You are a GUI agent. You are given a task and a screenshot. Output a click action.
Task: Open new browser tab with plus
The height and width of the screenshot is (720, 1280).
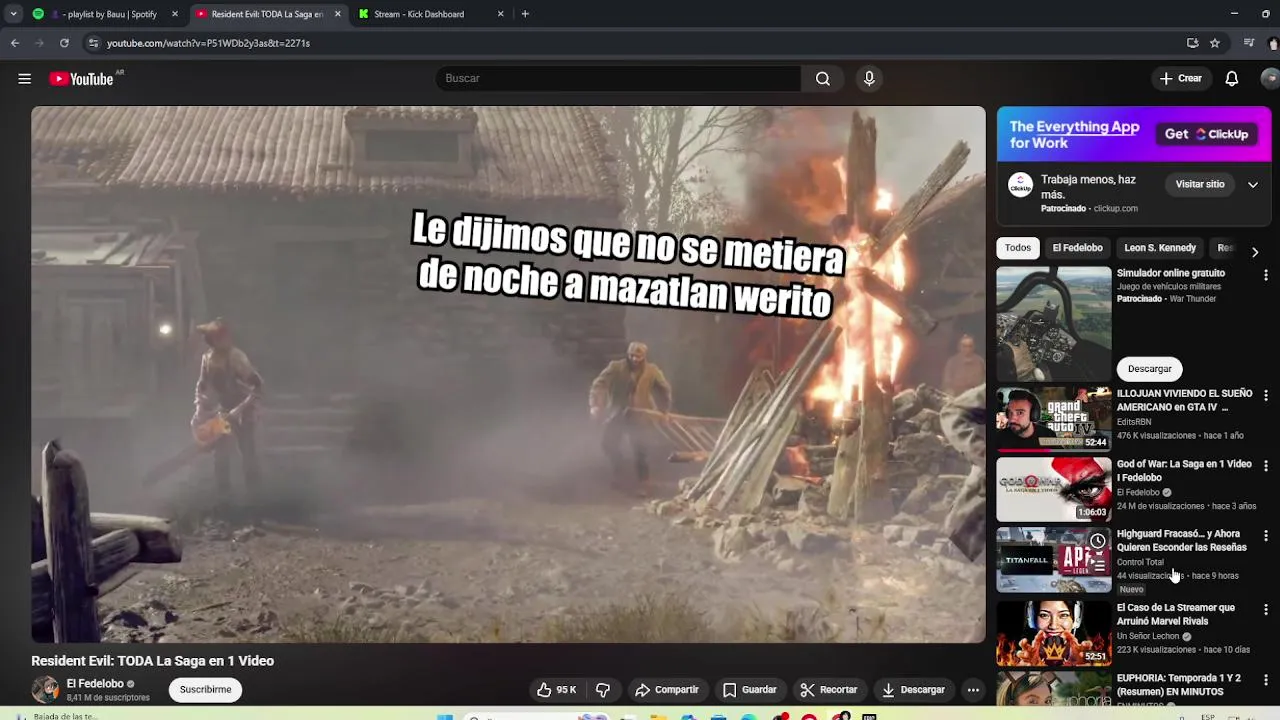(x=525, y=14)
